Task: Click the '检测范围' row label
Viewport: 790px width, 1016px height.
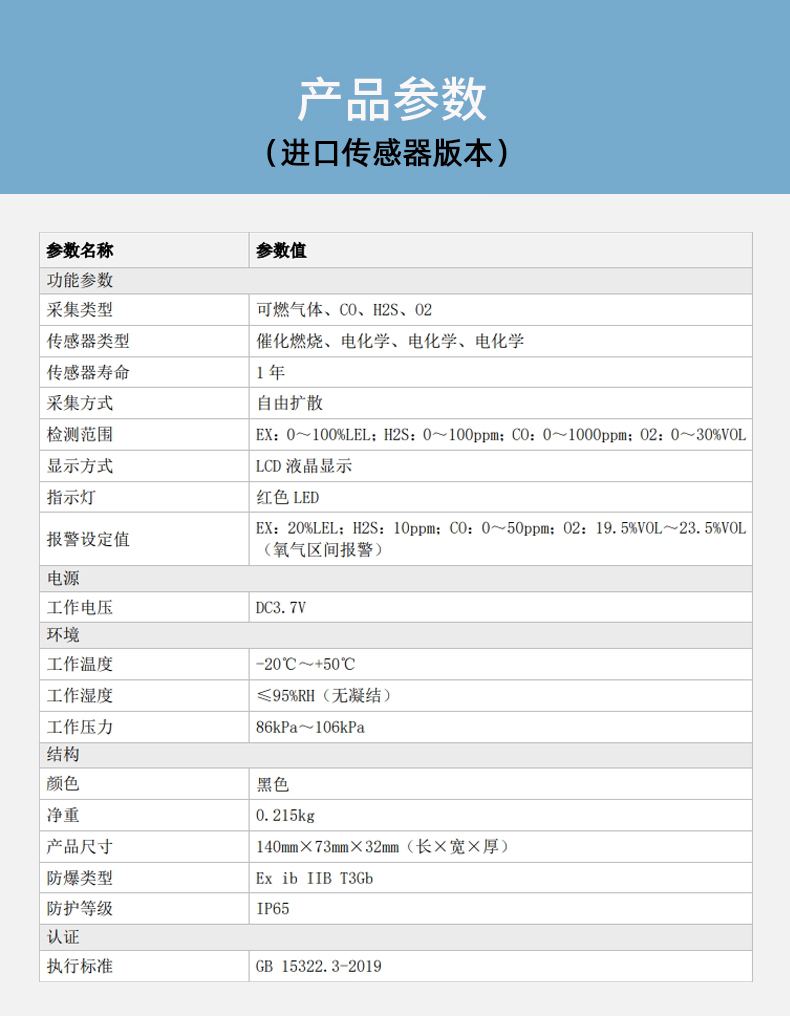Action: 80,434
